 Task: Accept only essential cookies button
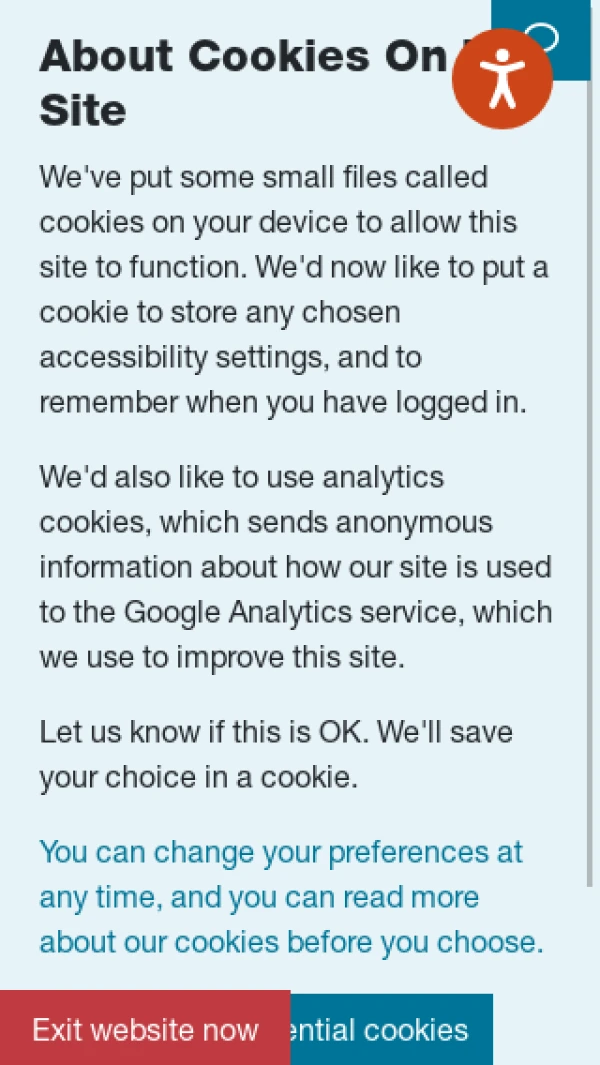pyautogui.click(x=391, y=1030)
